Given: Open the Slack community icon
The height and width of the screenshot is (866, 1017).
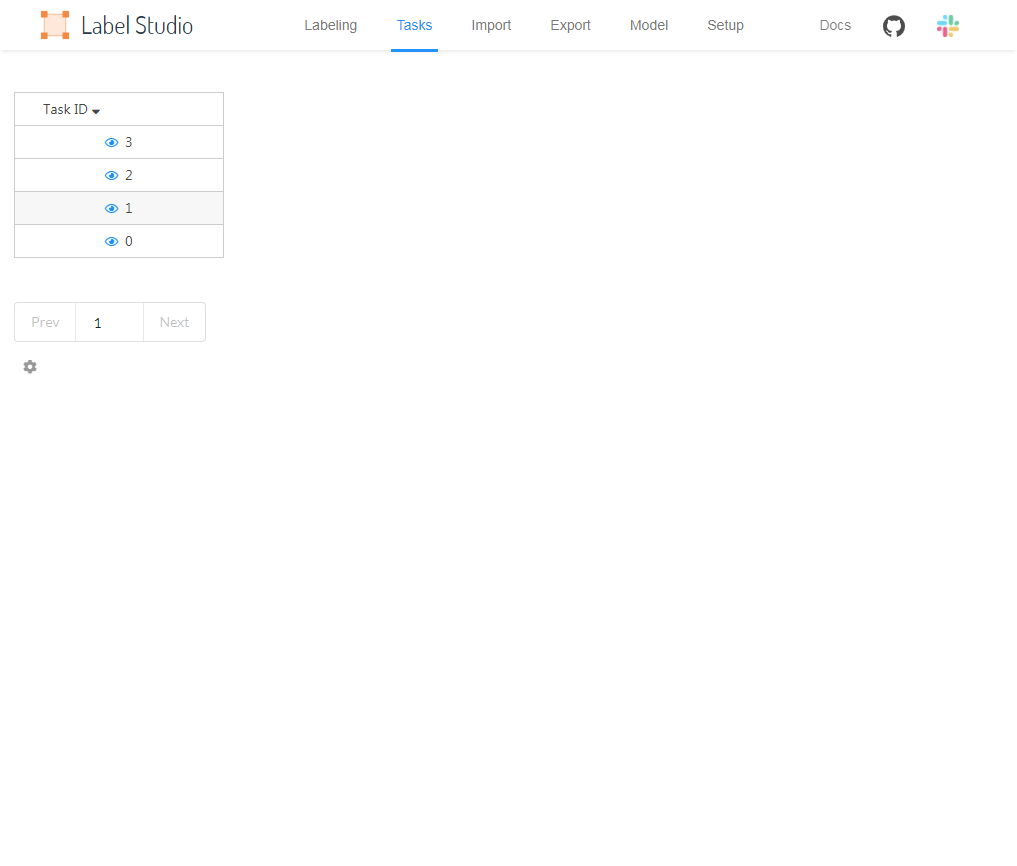Looking at the screenshot, I should [x=948, y=26].
